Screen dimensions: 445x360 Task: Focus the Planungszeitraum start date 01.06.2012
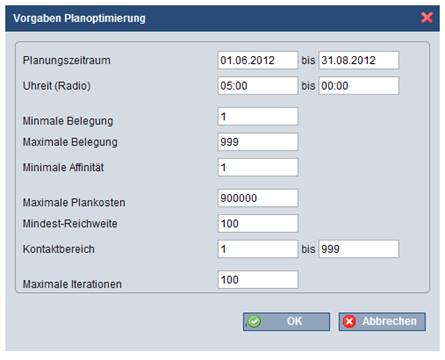[x=258, y=60]
